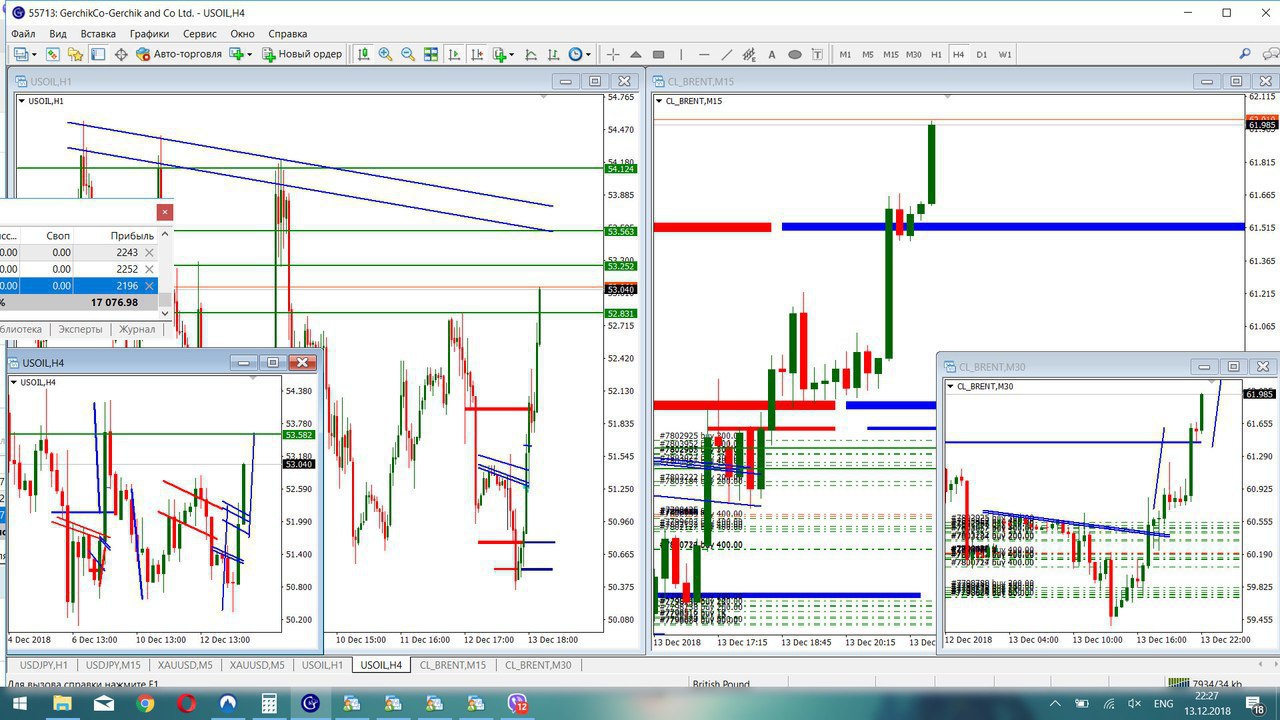Zoom in the chart with magnifier plus
1280x720 pixels.
coord(385,54)
